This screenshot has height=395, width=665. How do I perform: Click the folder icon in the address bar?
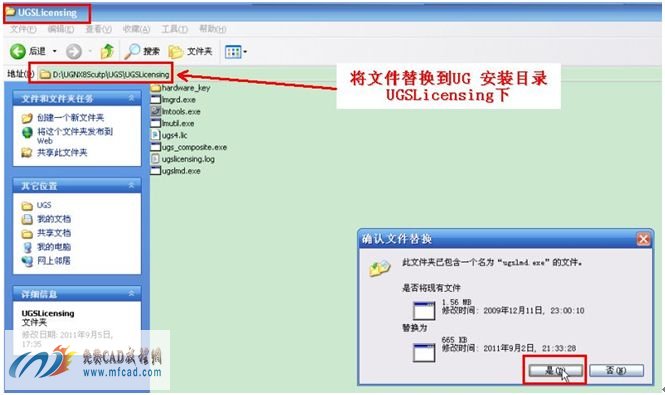point(45,75)
